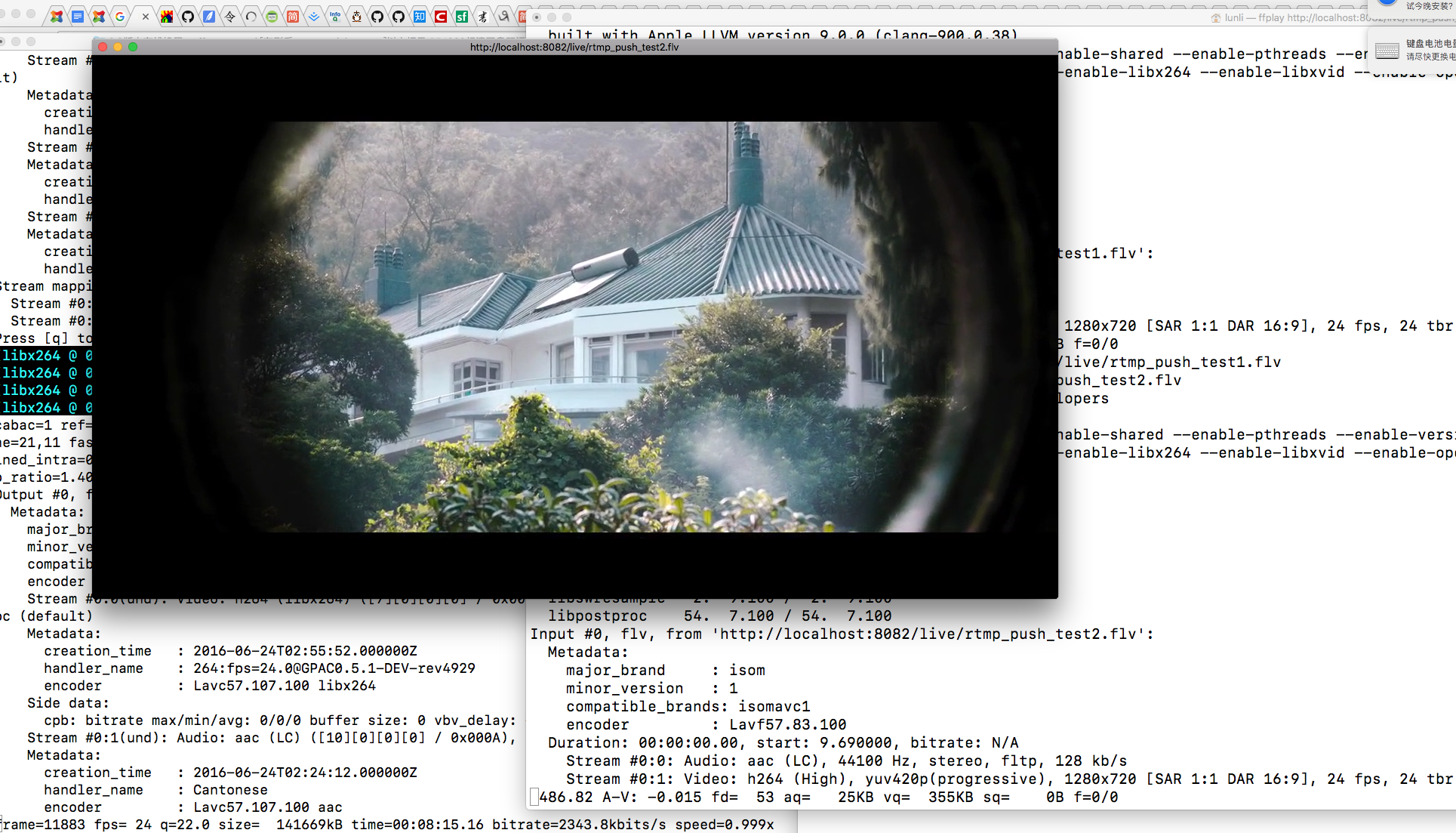The image size is (1456, 833).
Task: Select the 'Input #0, flv, from' line in ffplay terminal
Action: tap(842, 634)
